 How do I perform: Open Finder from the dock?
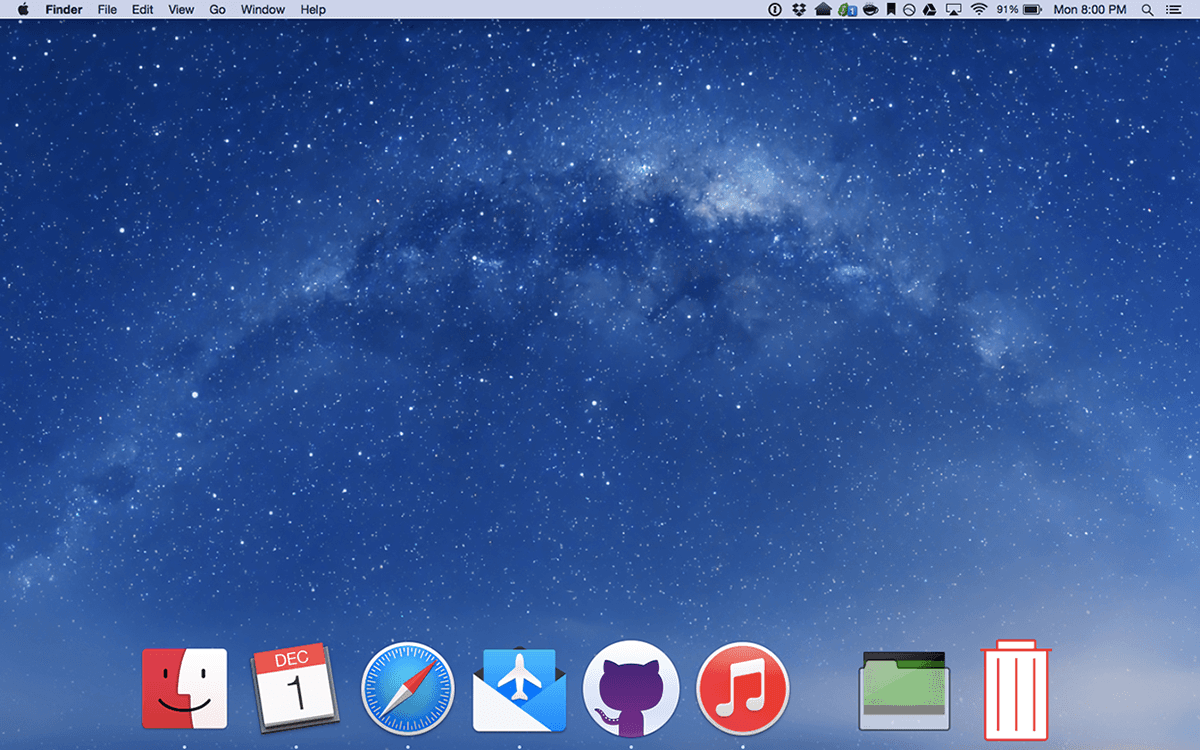pyautogui.click(x=184, y=688)
